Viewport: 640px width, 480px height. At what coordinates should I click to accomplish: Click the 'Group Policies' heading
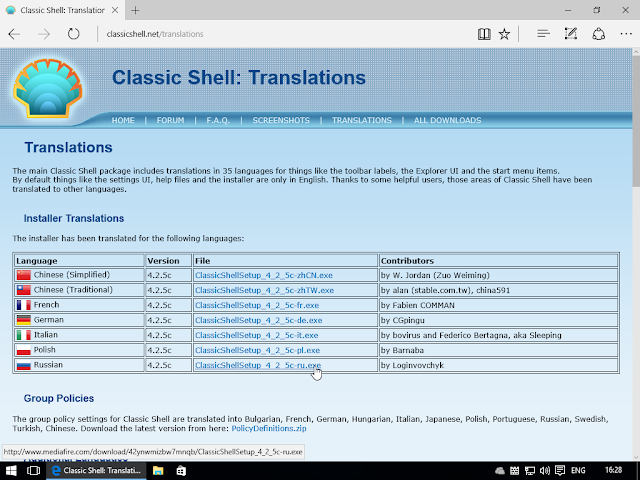point(59,398)
